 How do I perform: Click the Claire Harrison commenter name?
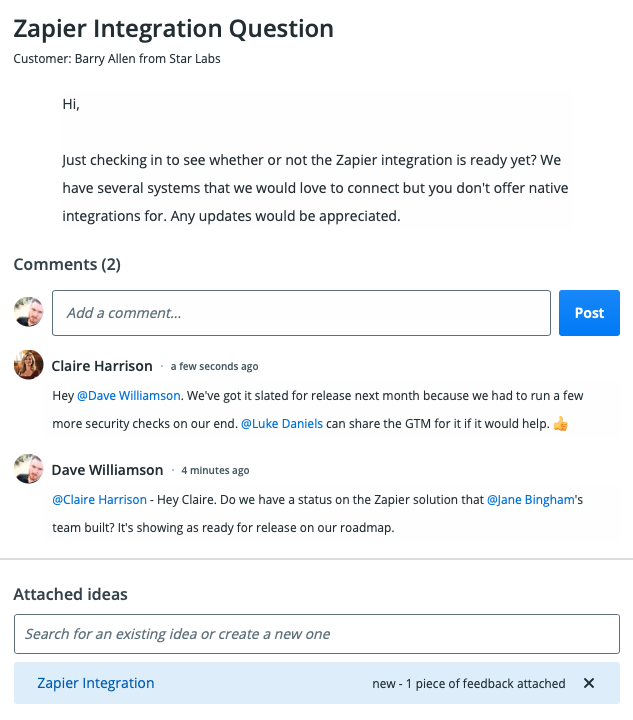click(102, 366)
